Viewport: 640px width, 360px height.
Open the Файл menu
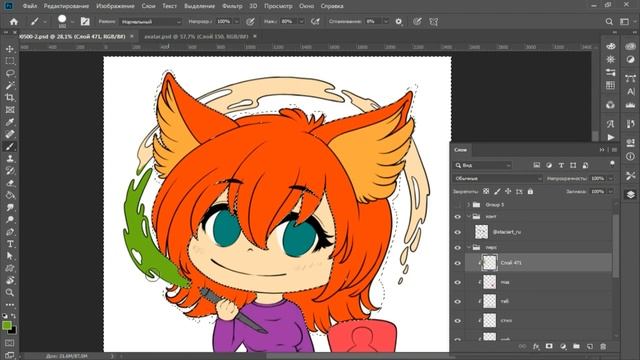[30, 6]
